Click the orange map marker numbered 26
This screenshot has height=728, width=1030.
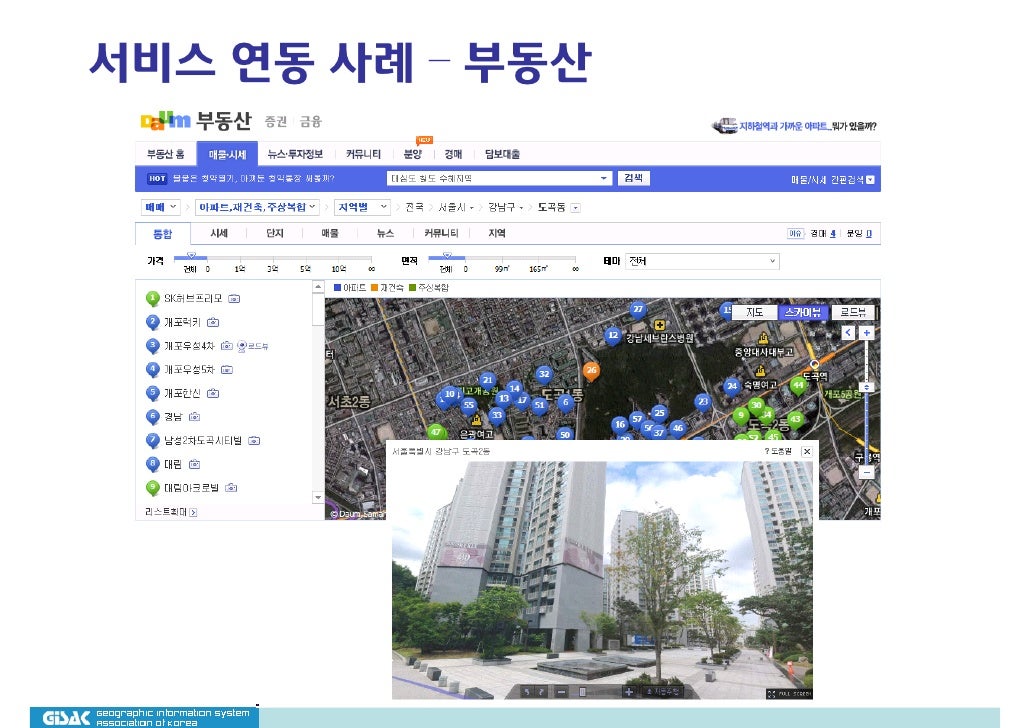591,372
